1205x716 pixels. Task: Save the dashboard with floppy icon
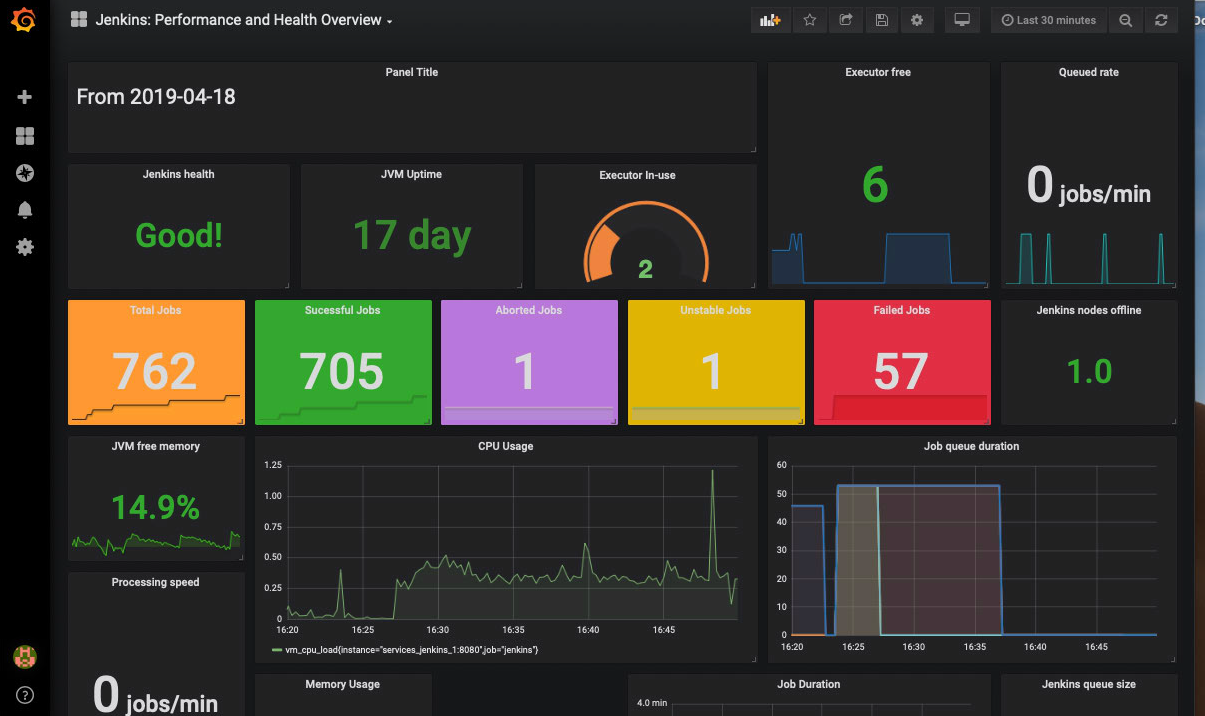(881, 20)
